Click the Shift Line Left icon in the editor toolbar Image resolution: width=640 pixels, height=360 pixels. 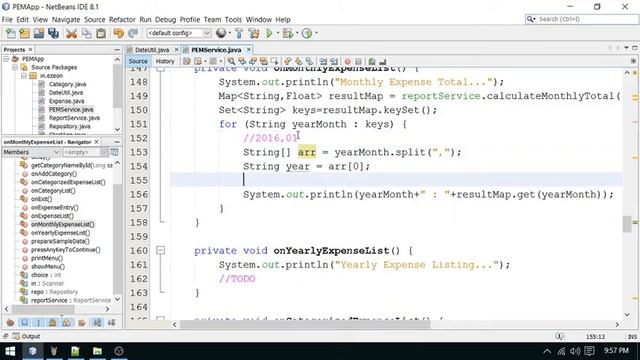tap(323, 61)
